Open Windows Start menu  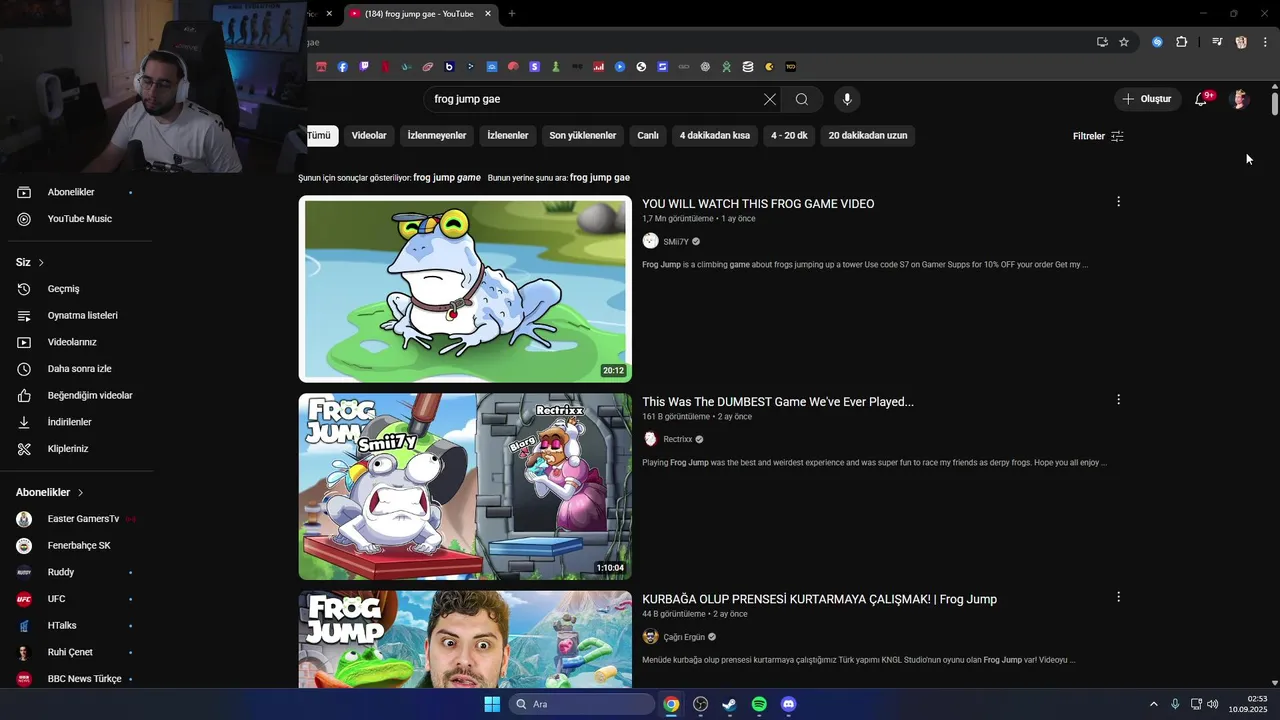click(492, 704)
